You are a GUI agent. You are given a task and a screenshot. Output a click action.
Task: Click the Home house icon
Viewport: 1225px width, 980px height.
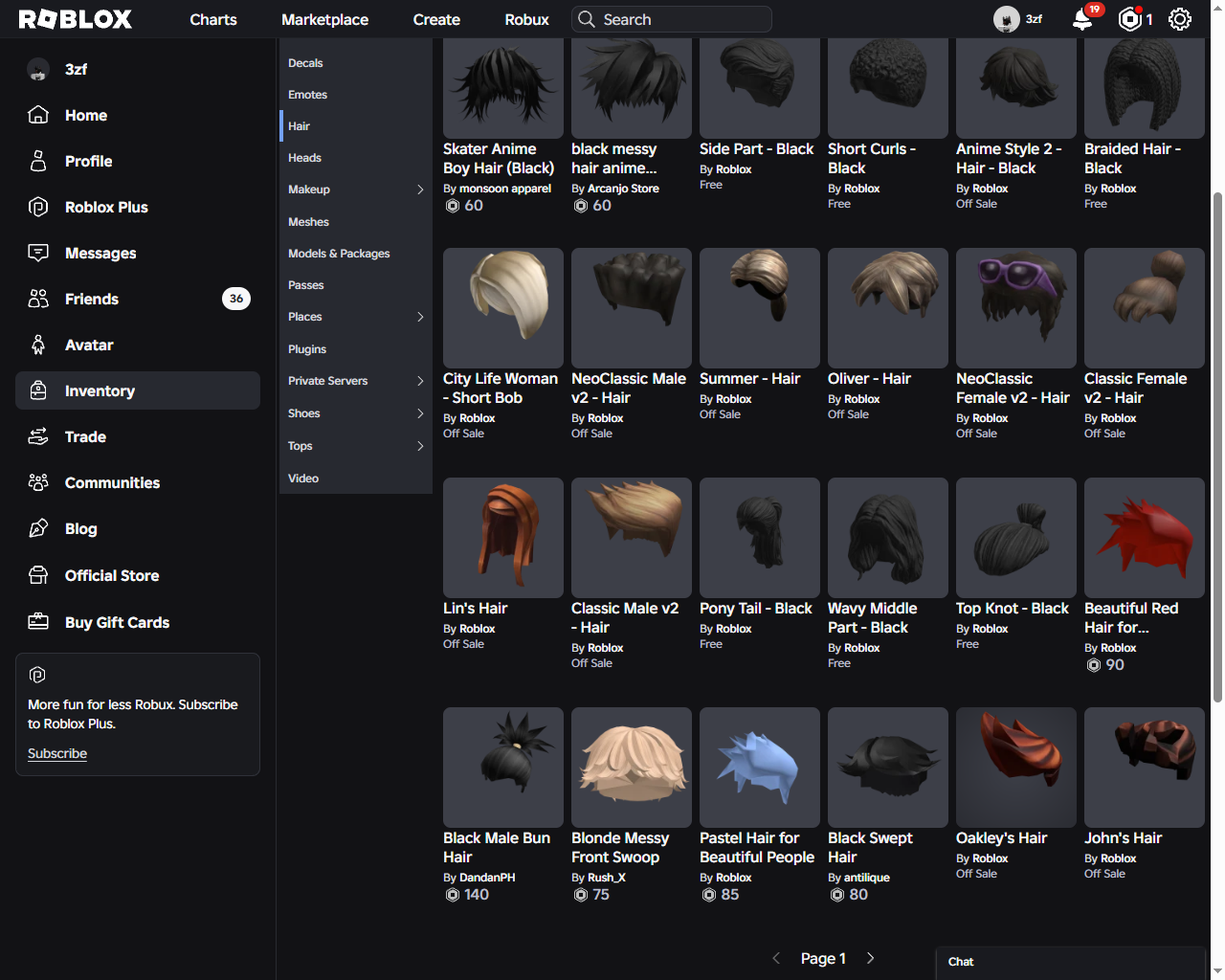[x=38, y=115]
